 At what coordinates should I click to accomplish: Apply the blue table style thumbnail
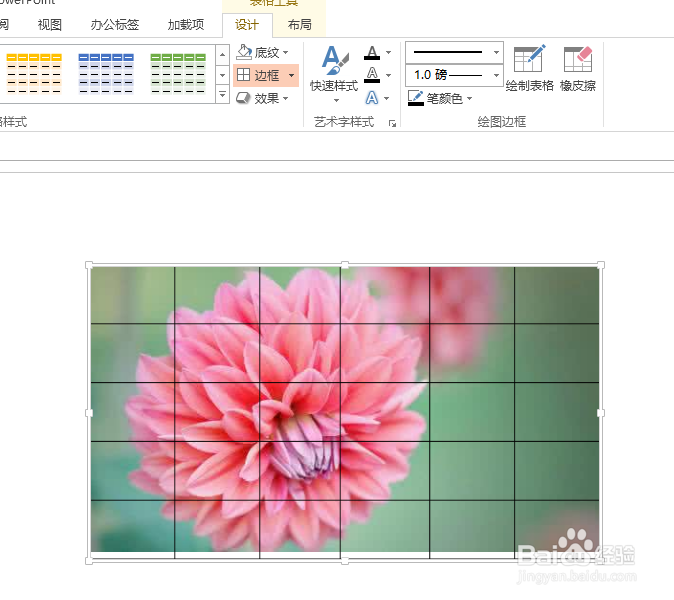pos(106,73)
